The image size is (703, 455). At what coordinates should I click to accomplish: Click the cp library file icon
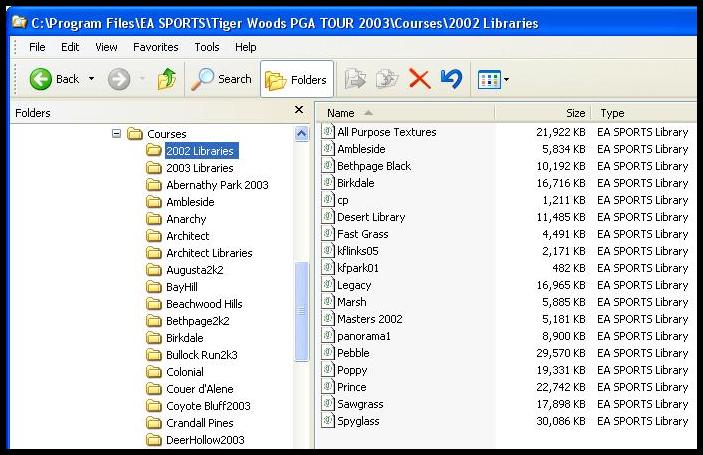pos(328,200)
